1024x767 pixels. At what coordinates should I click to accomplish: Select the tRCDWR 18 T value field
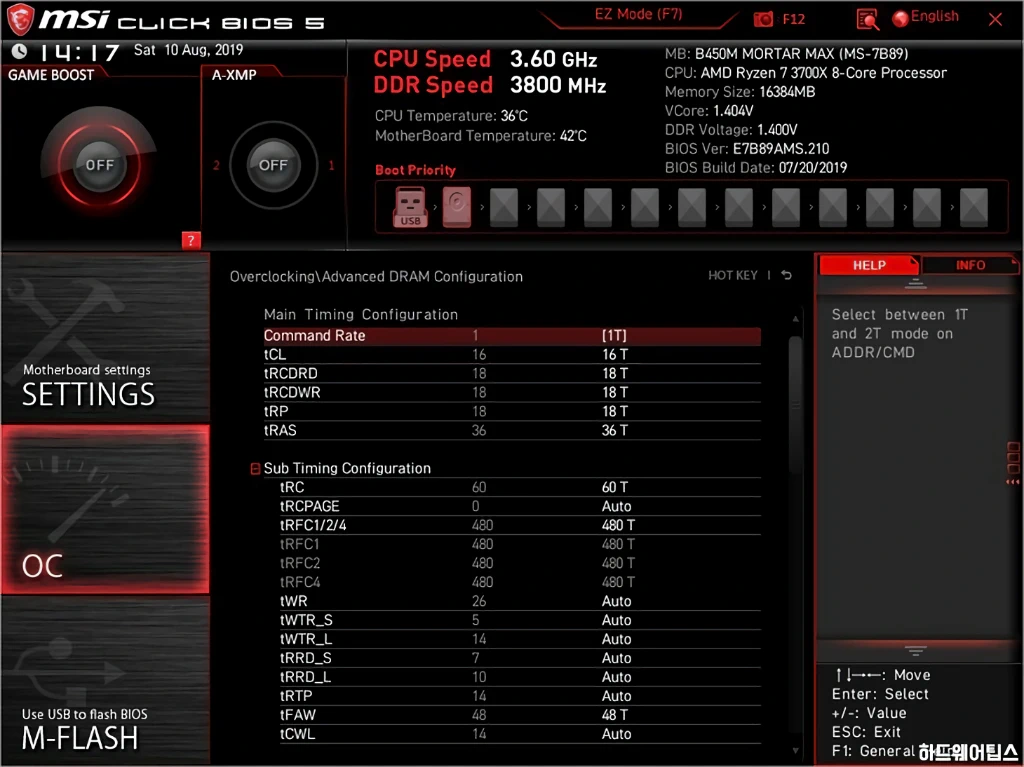click(615, 393)
